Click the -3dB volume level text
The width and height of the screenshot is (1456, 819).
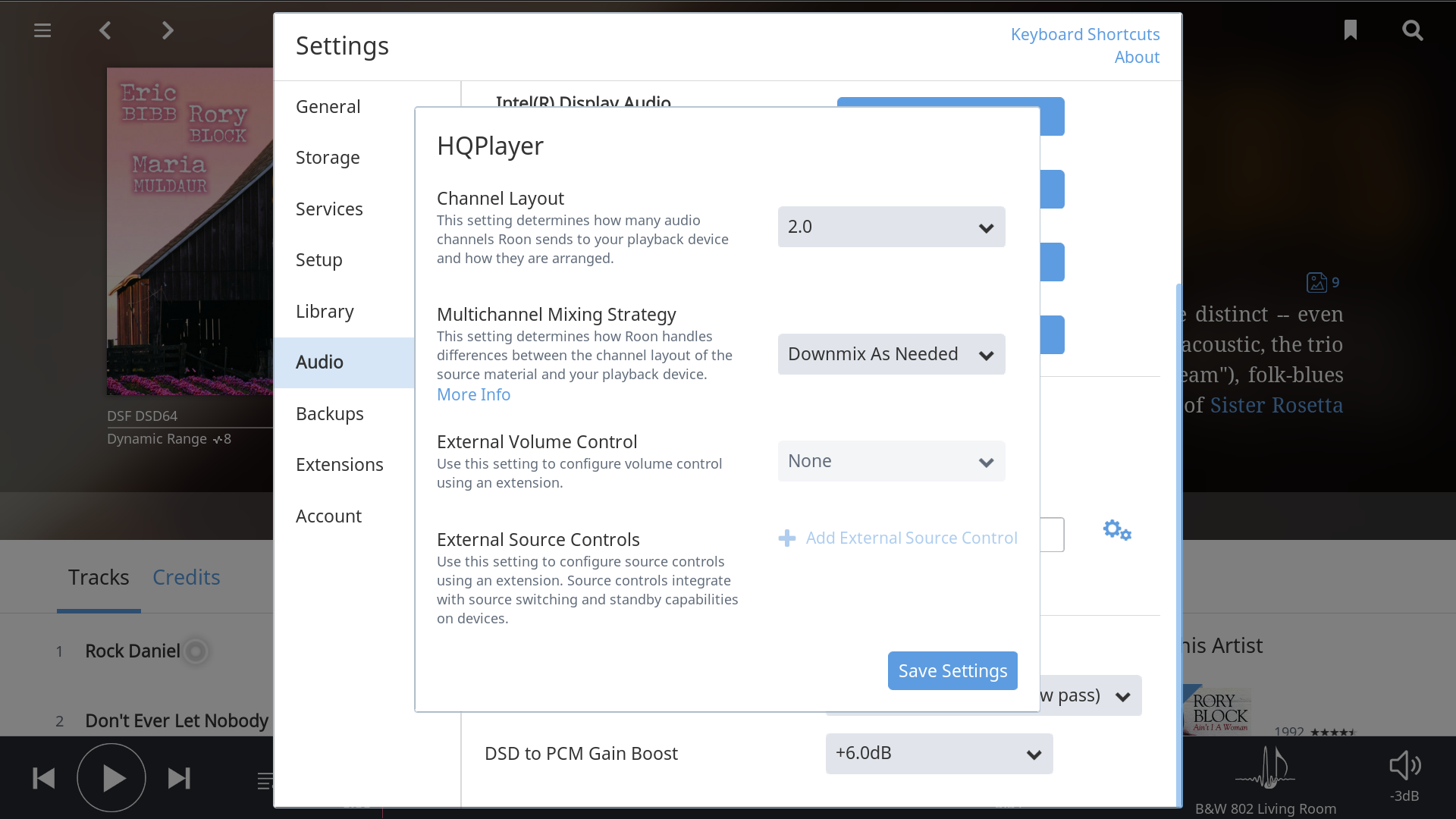[x=1404, y=796]
